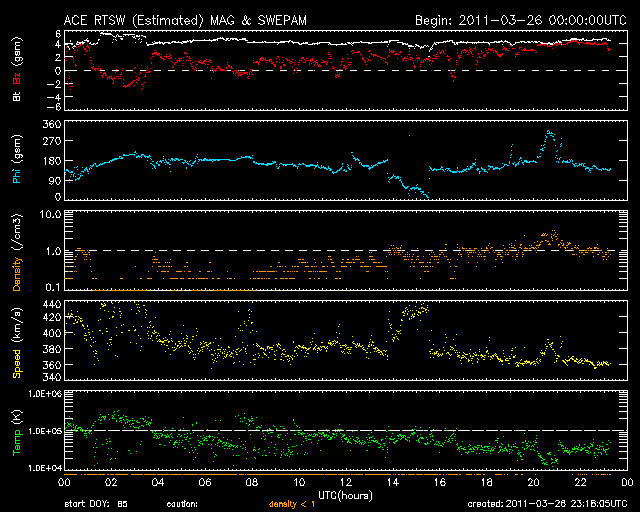Image resolution: width=640 pixels, height=512 pixels.
Task: Click the '380' tick label on Speed panel
Action: [52, 349]
